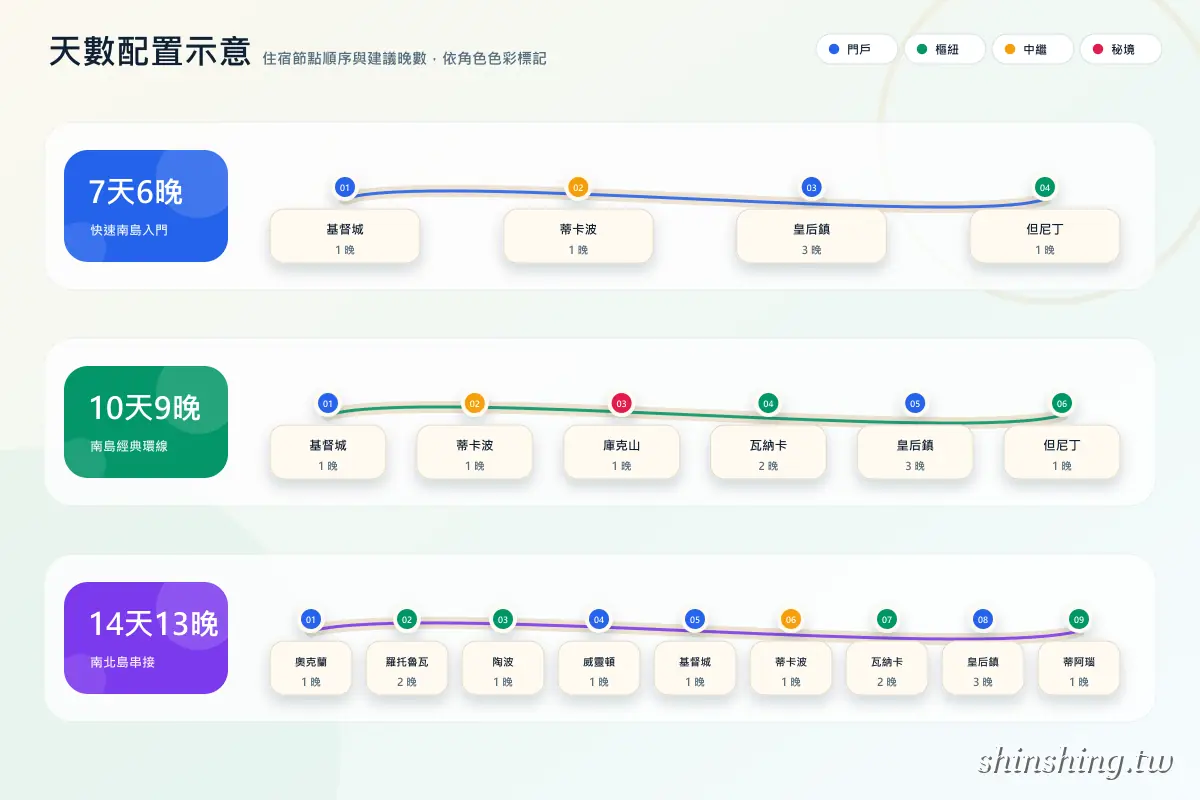Select 皇后鎮 stop card in 10天9晚 row
The height and width of the screenshot is (800, 1200).
click(x=915, y=452)
